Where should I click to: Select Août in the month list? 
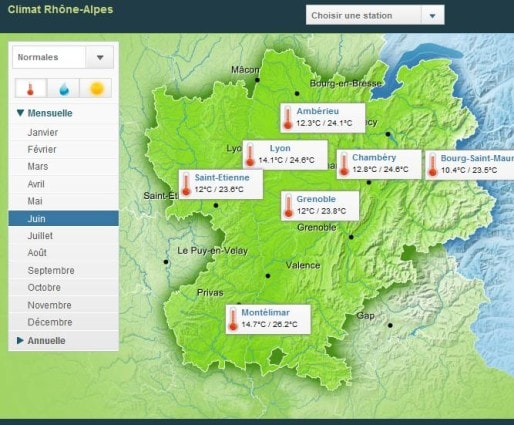point(63,253)
